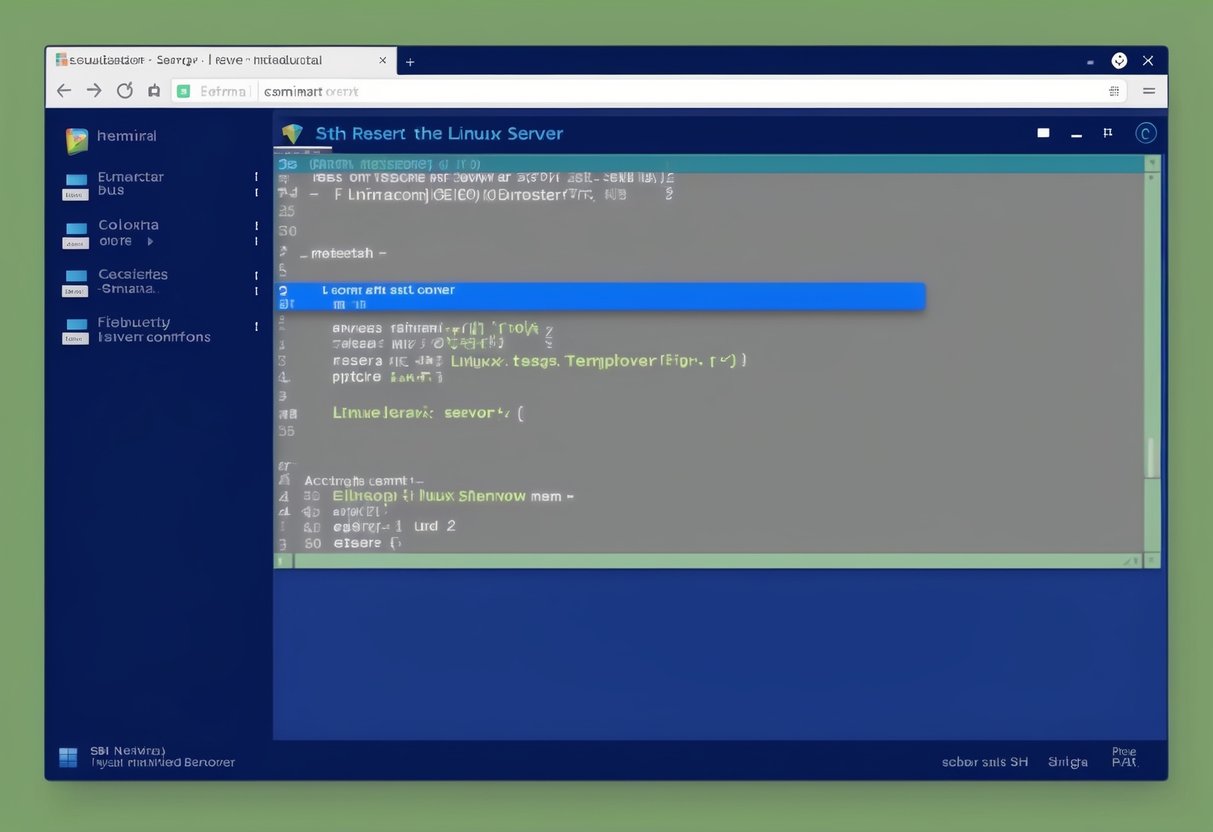Open the home page using the home icon
The image size is (1213, 832).
tap(153, 90)
